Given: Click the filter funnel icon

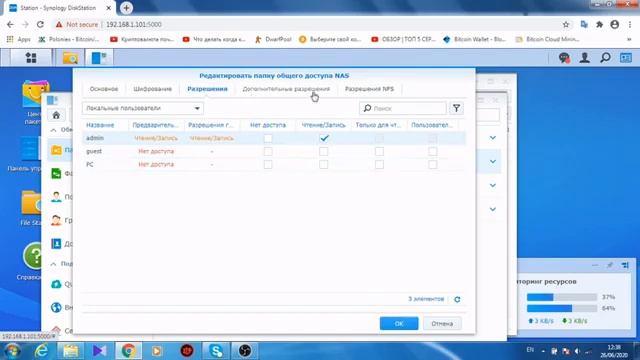Looking at the screenshot, I should click(456, 108).
